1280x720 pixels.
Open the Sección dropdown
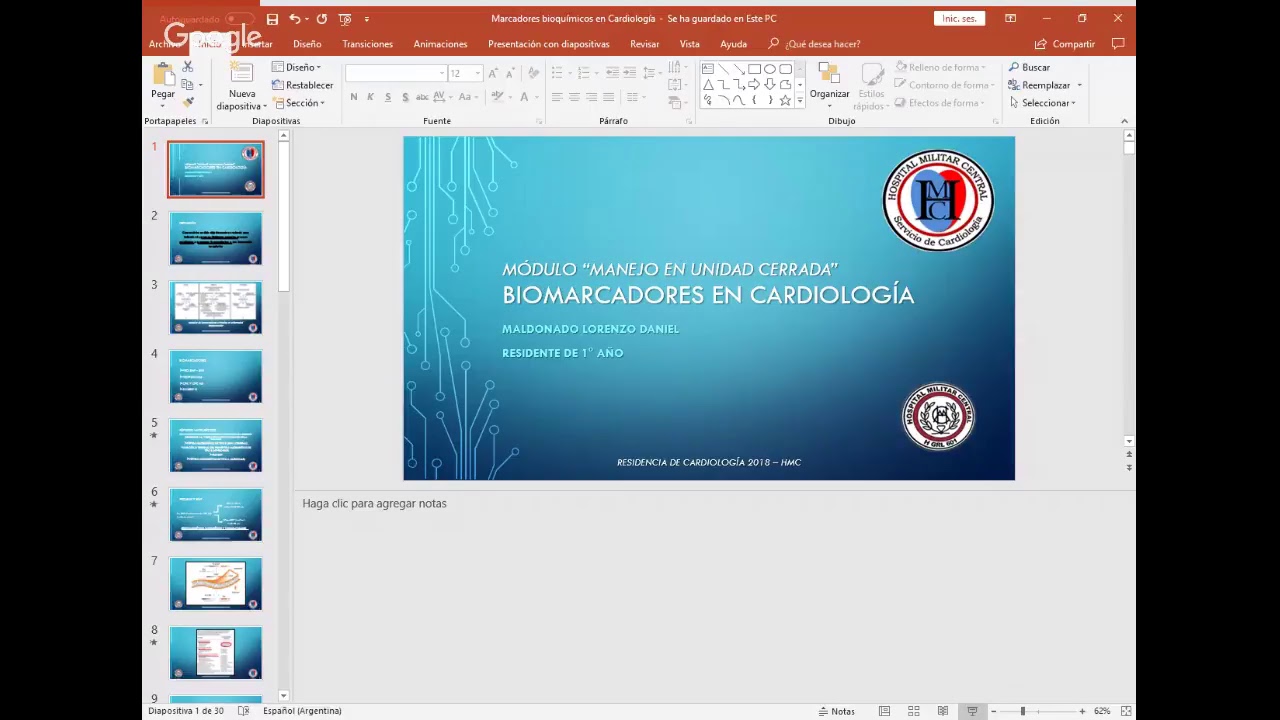click(298, 103)
